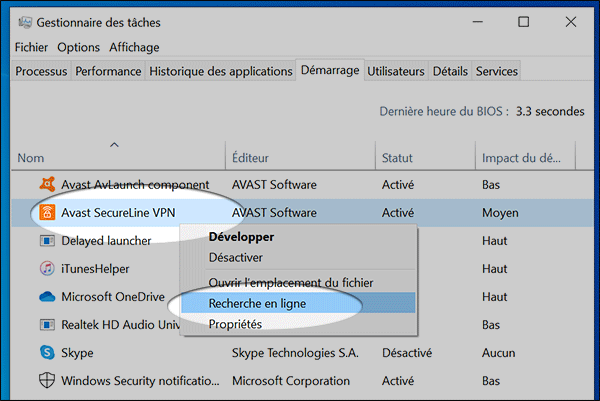Open the Fichier menu
This screenshot has height=401, width=600.
32,47
